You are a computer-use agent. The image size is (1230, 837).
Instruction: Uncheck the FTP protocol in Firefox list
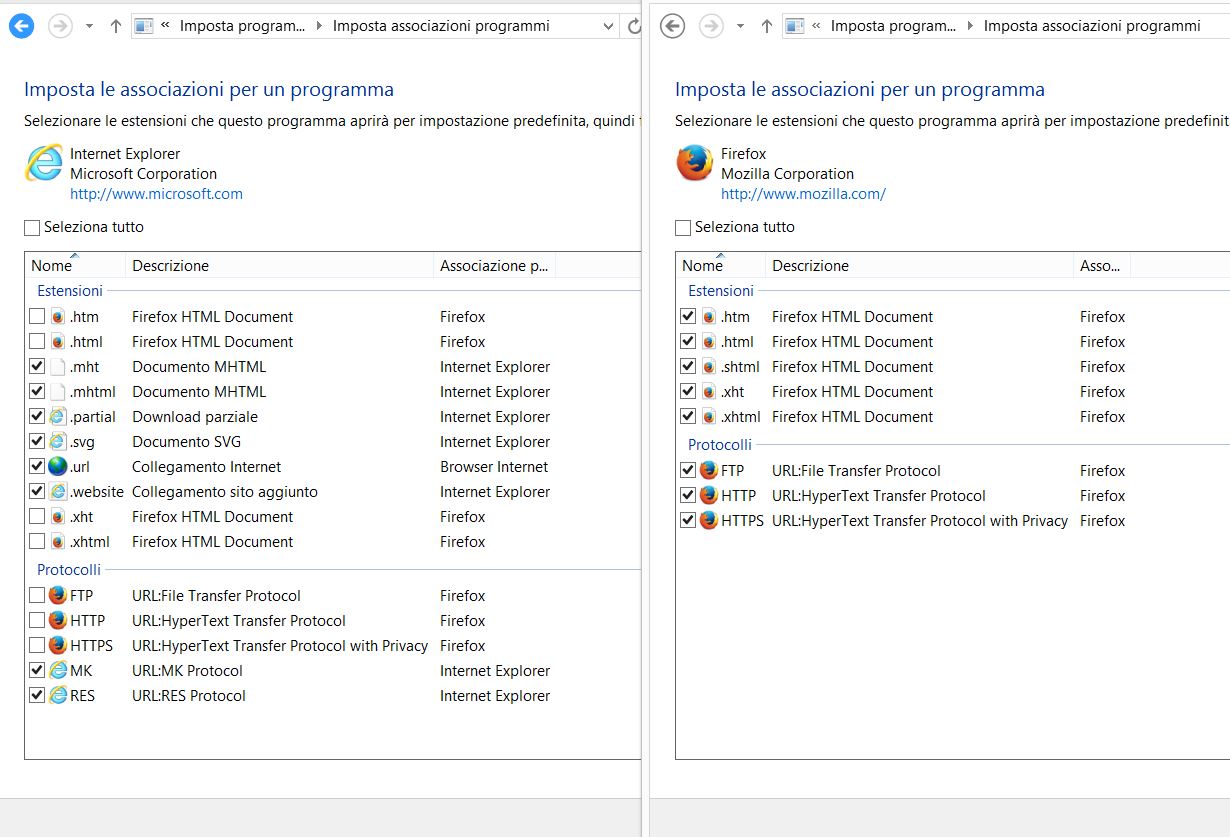pos(688,470)
